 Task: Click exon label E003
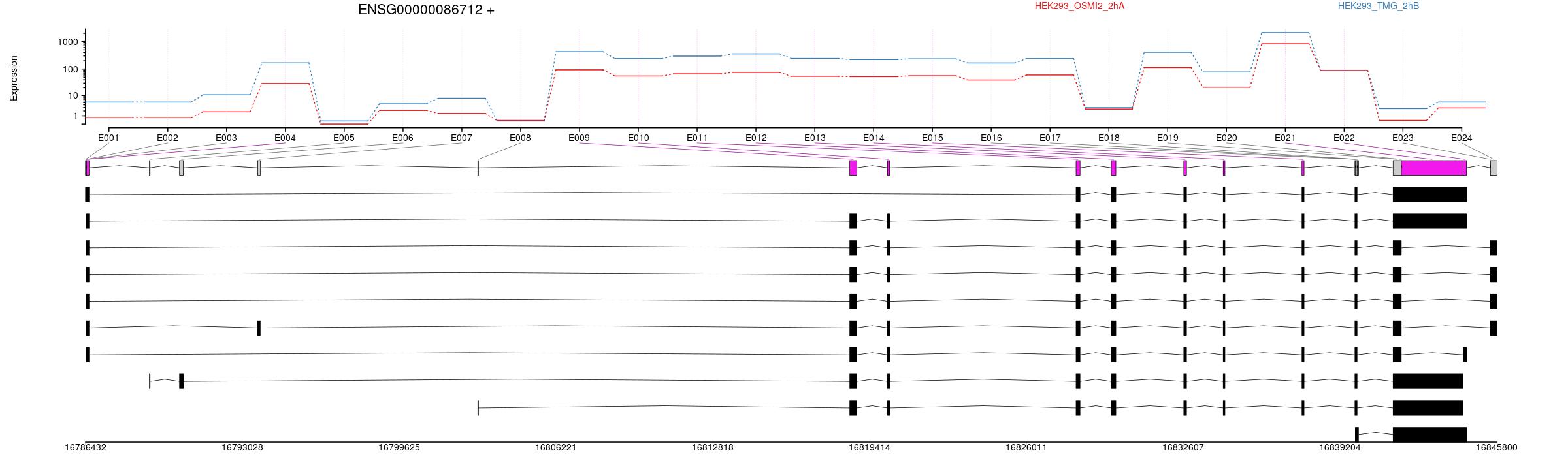[226, 138]
